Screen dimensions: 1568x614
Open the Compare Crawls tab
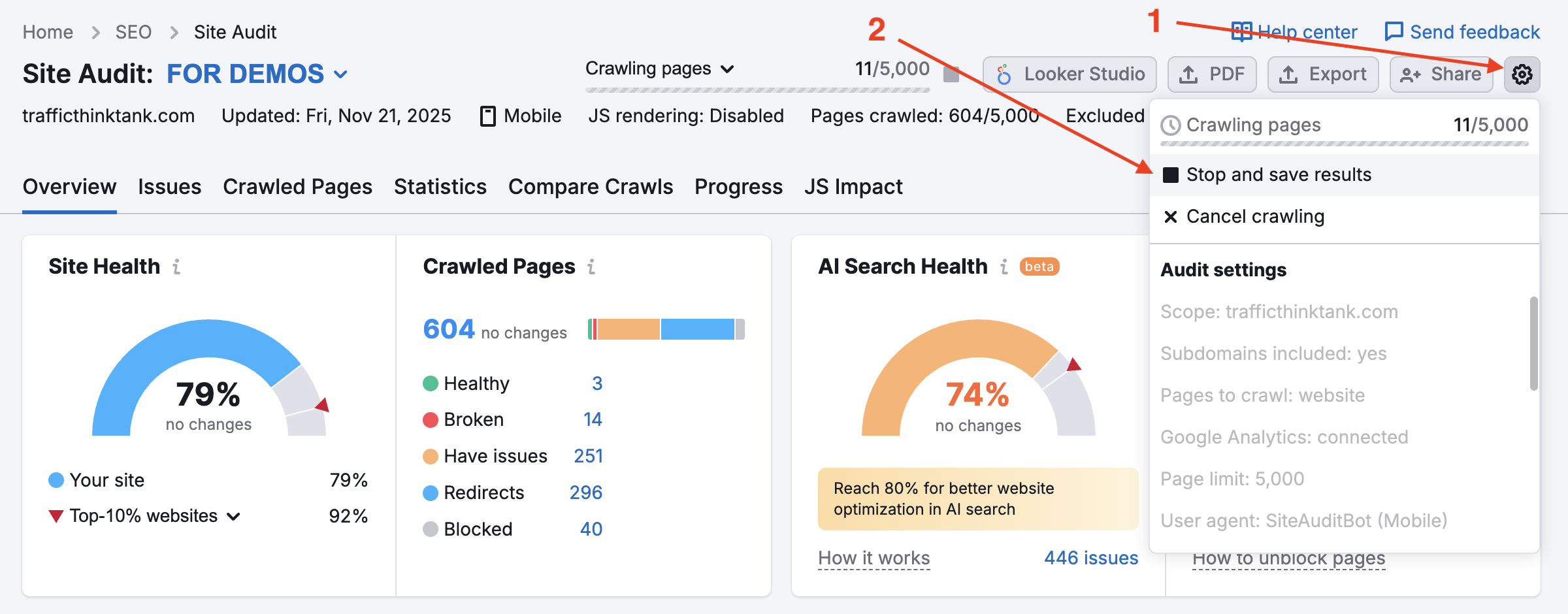(x=591, y=187)
